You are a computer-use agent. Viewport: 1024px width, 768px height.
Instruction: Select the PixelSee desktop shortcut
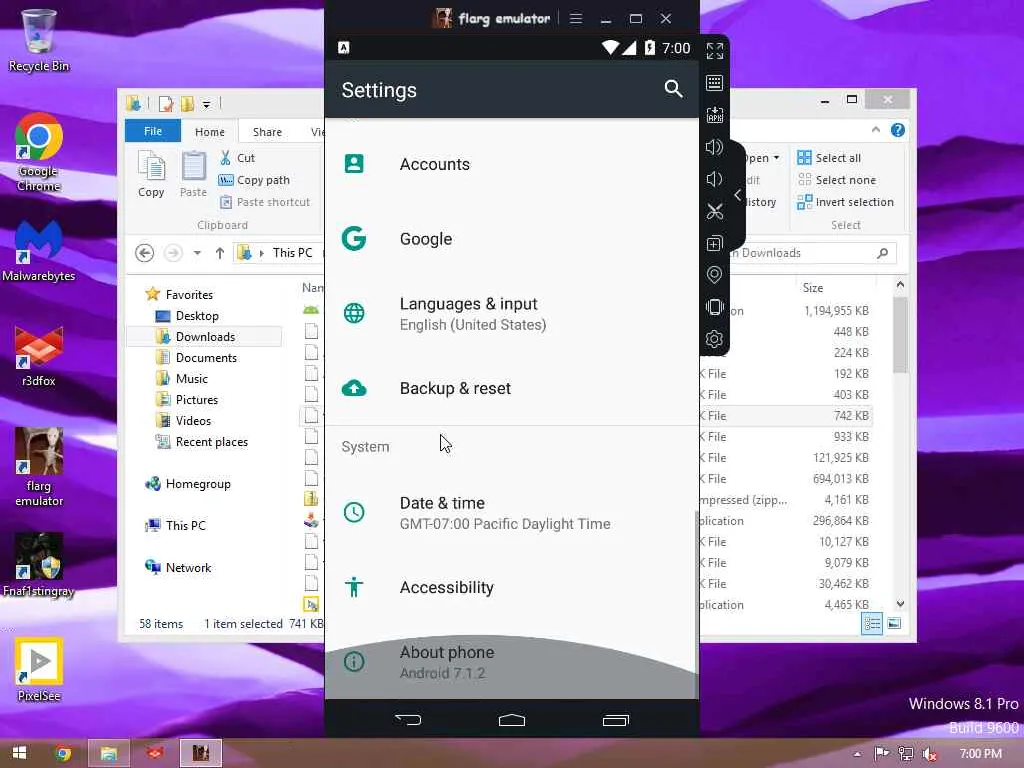pos(39,669)
